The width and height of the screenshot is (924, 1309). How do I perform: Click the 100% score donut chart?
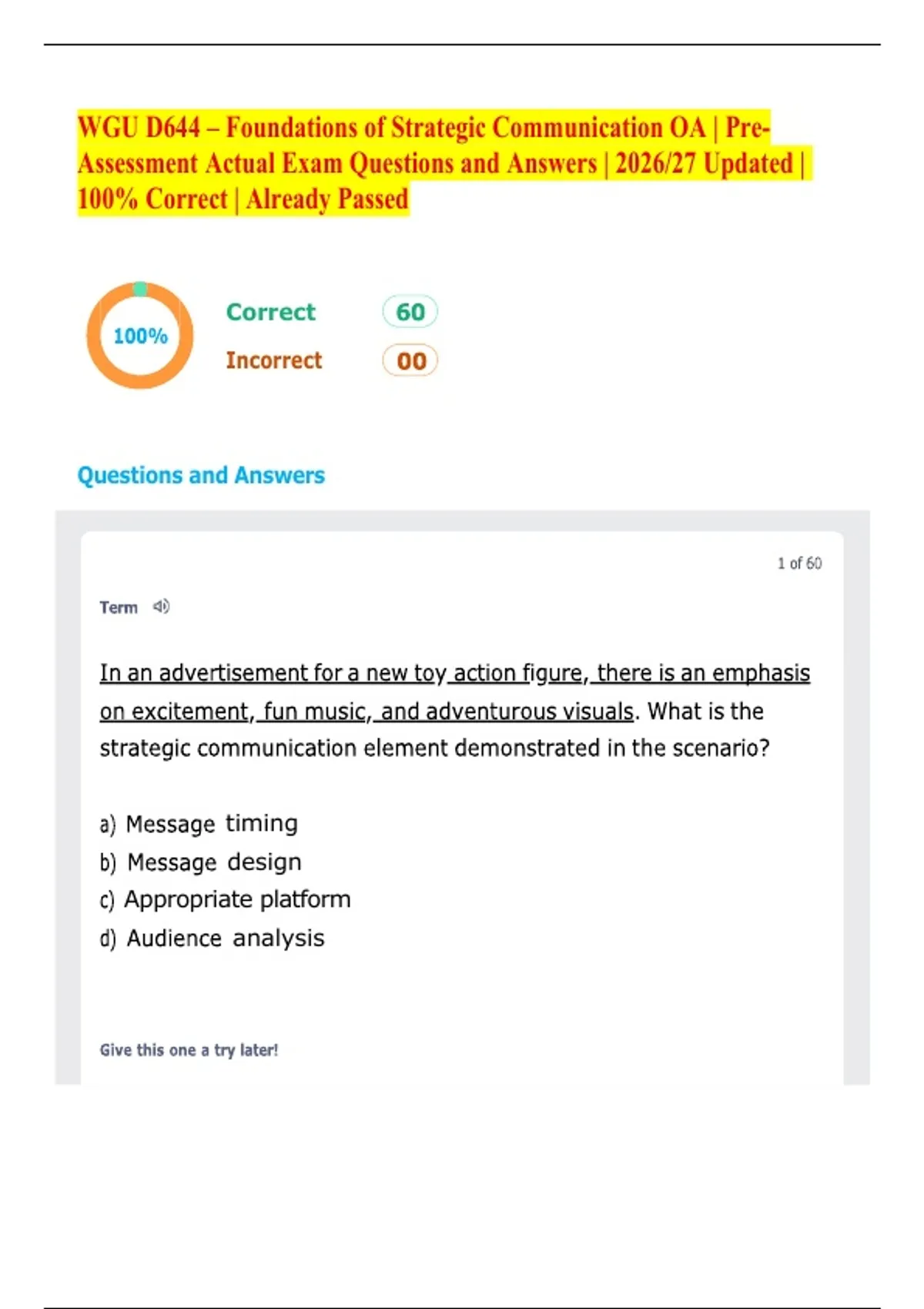tap(139, 336)
